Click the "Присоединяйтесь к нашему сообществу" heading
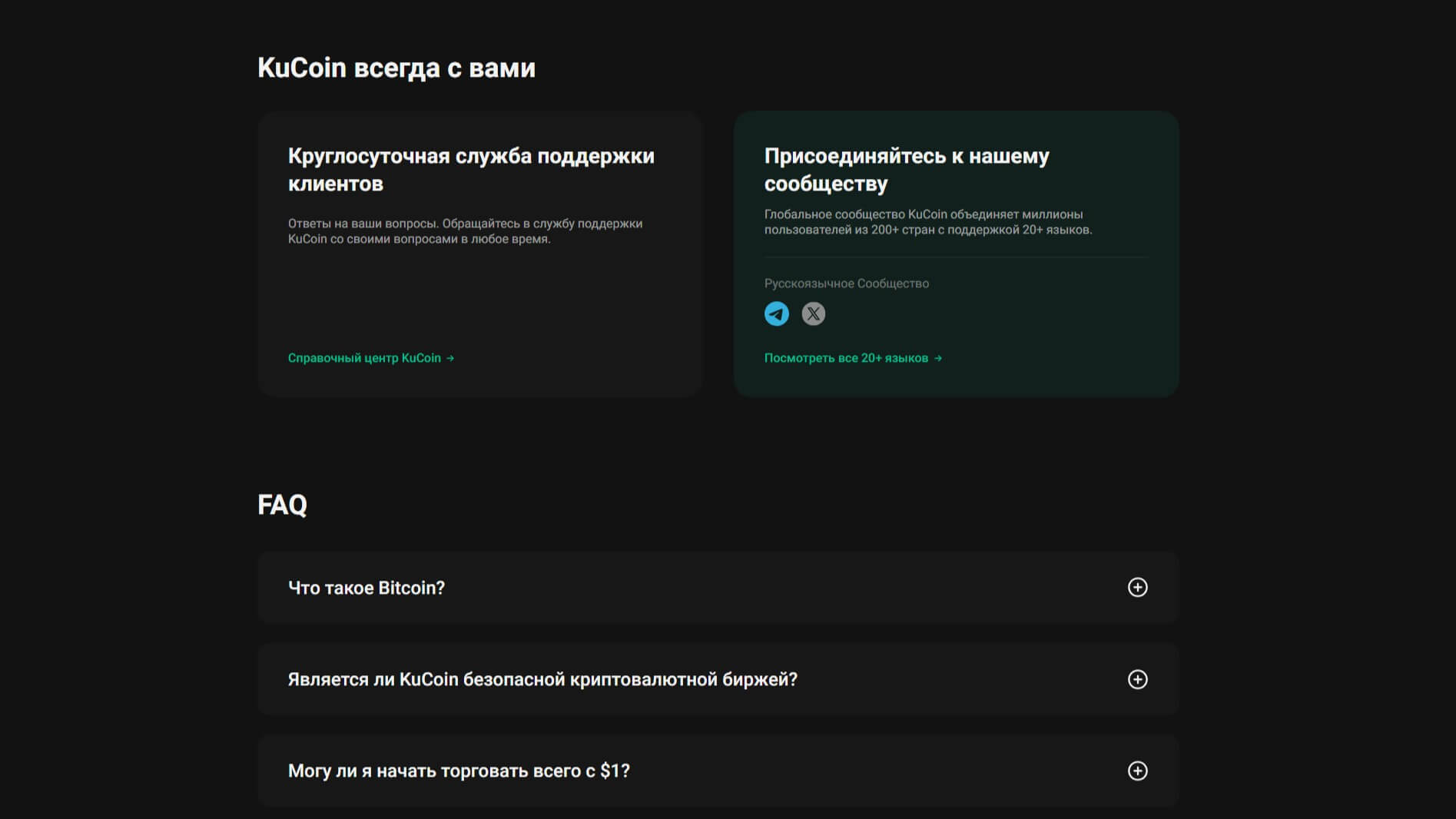 coord(906,170)
